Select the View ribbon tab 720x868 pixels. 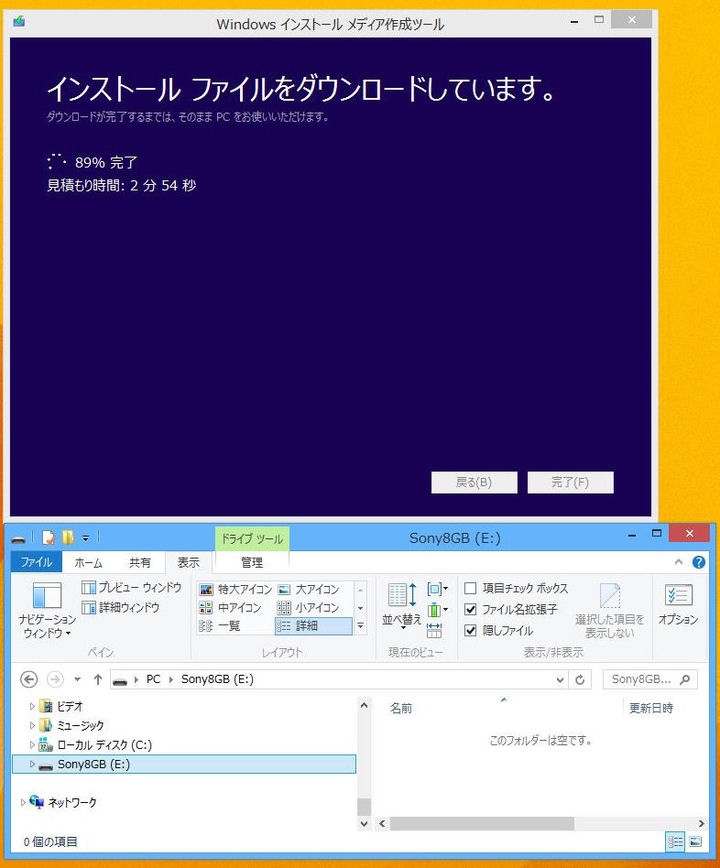(x=188, y=562)
